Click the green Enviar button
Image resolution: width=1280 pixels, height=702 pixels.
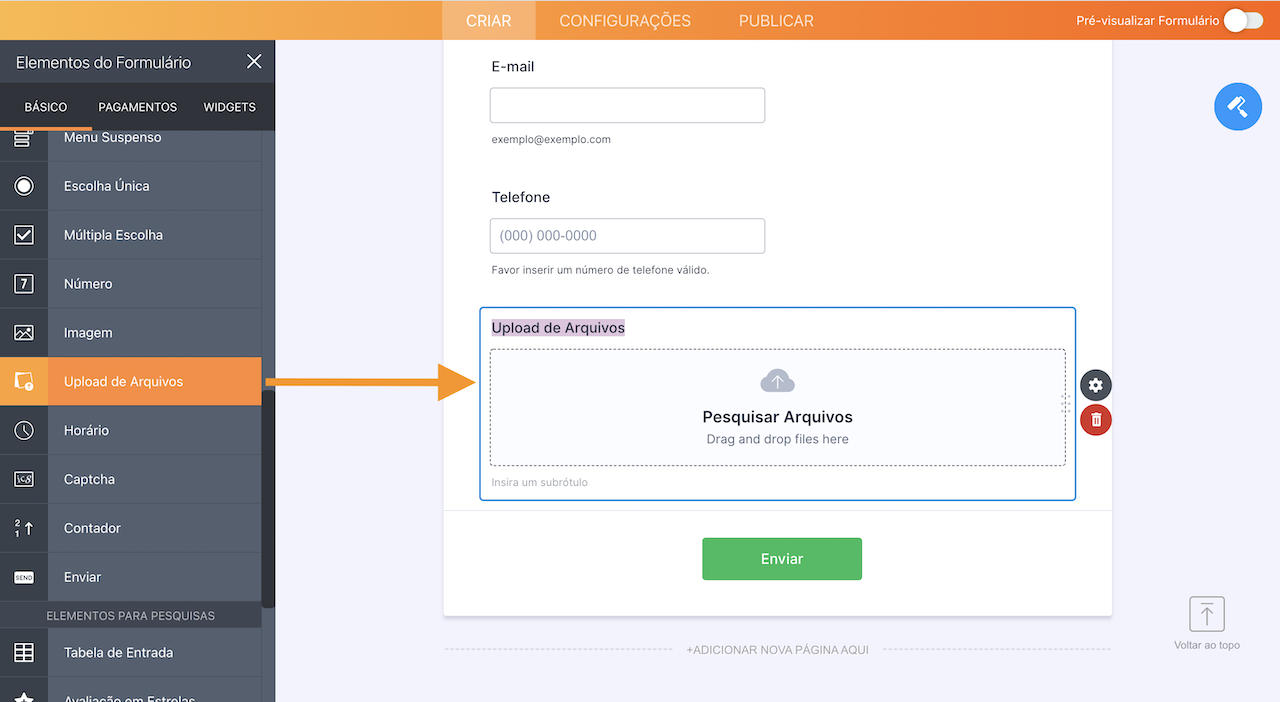(x=782, y=559)
